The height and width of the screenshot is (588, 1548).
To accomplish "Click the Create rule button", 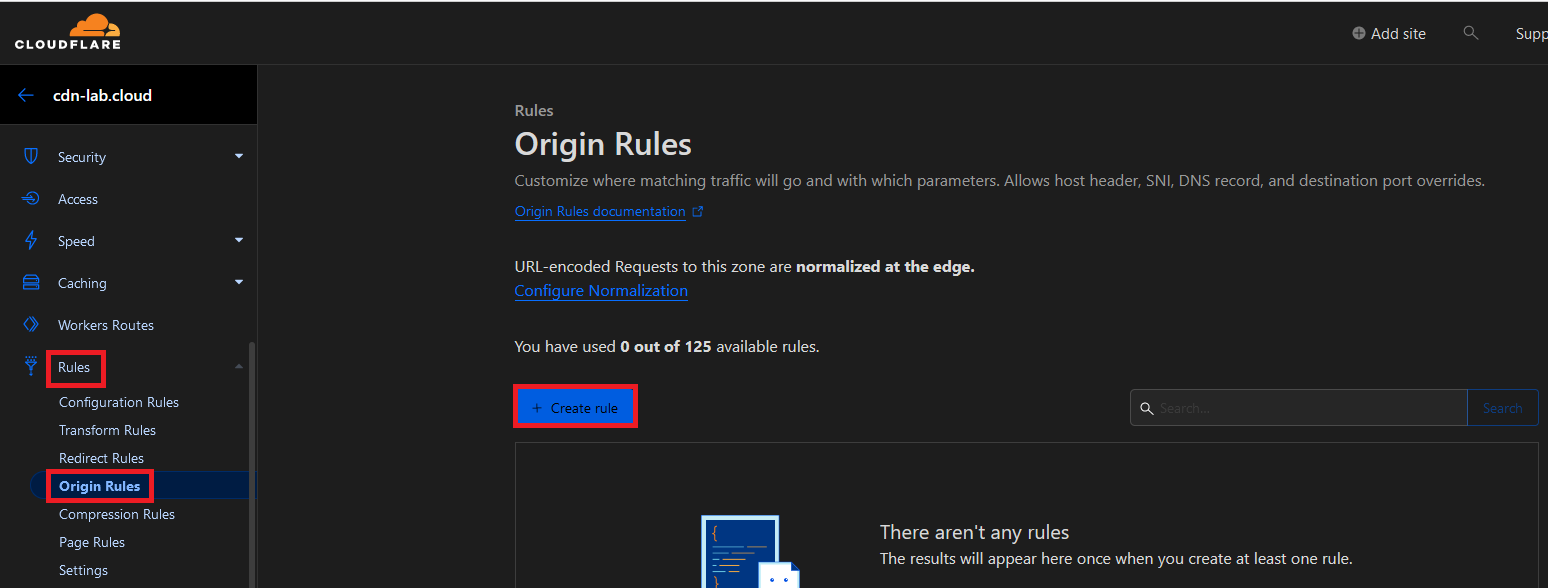I will 575,408.
